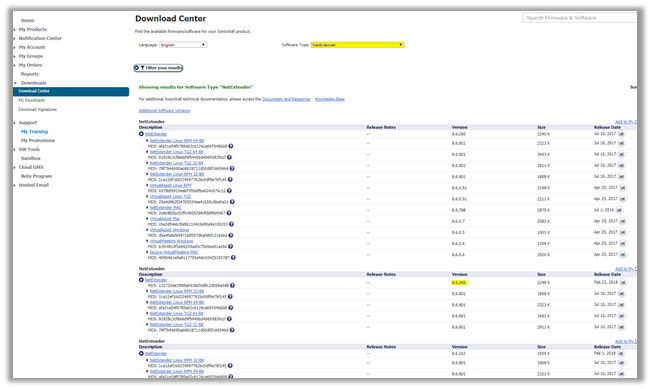
Task: Open the Knowledge Base link
Action: pos(330,99)
